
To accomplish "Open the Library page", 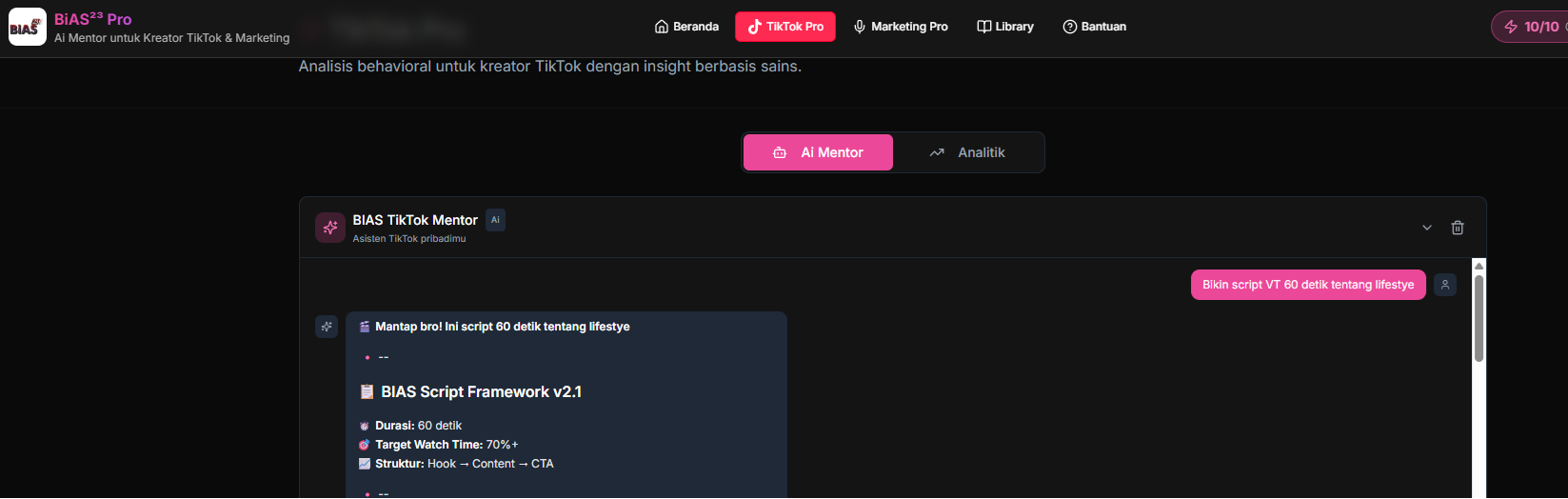I will tap(1004, 27).
